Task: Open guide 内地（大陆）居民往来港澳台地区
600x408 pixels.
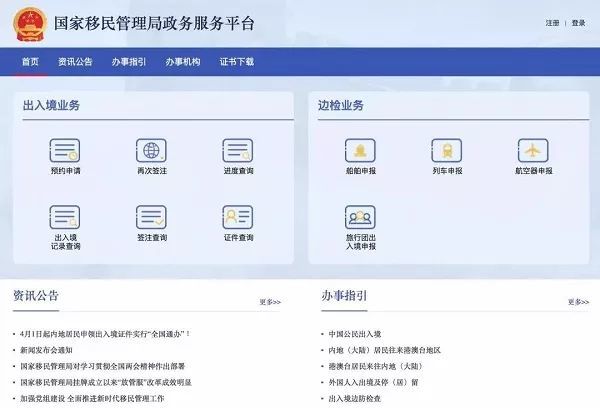Action: (385, 350)
